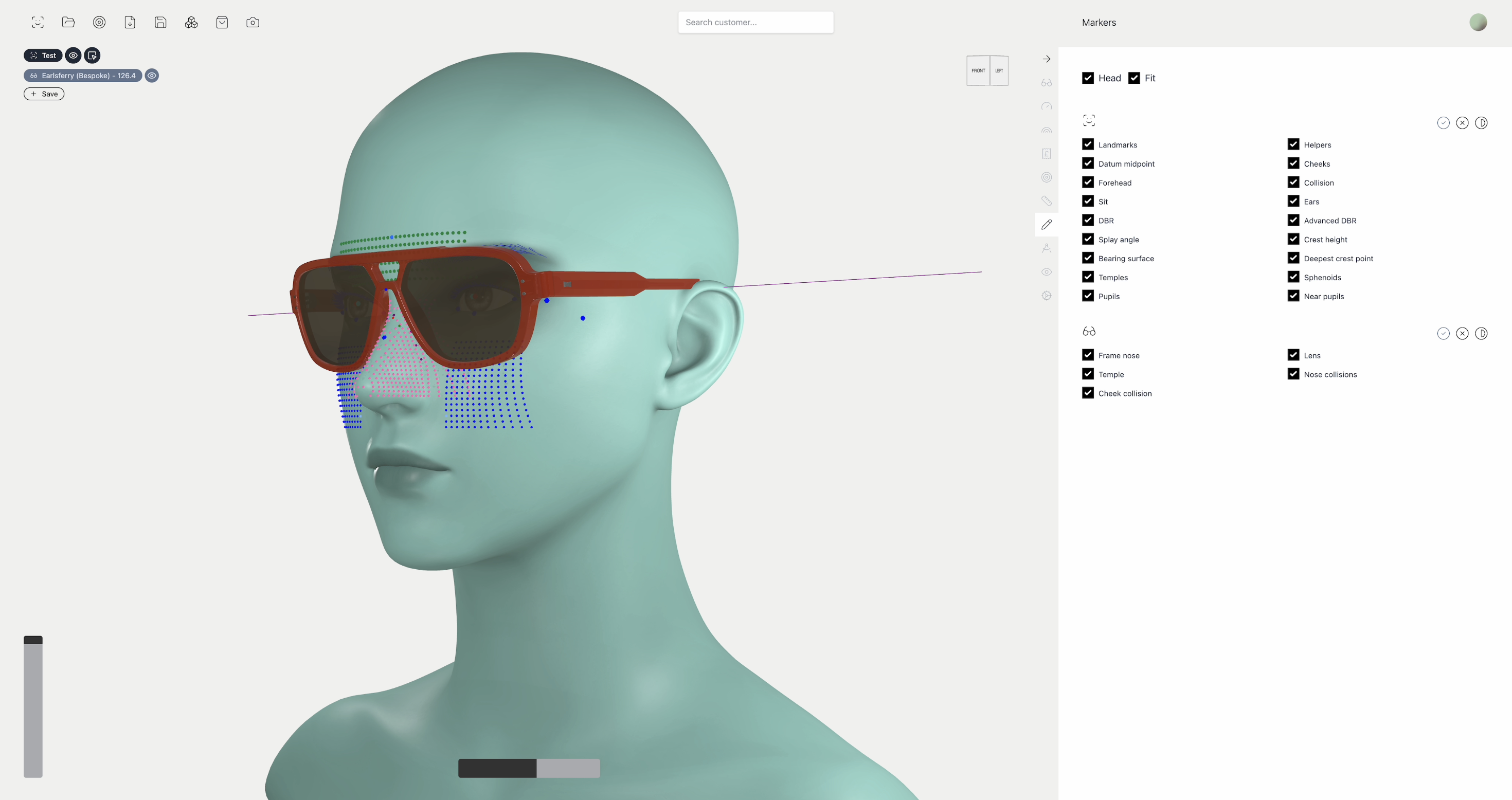The image size is (1512, 800).
Task: Disable the Advanced DBR marker
Action: pyautogui.click(x=1293, y=220)
